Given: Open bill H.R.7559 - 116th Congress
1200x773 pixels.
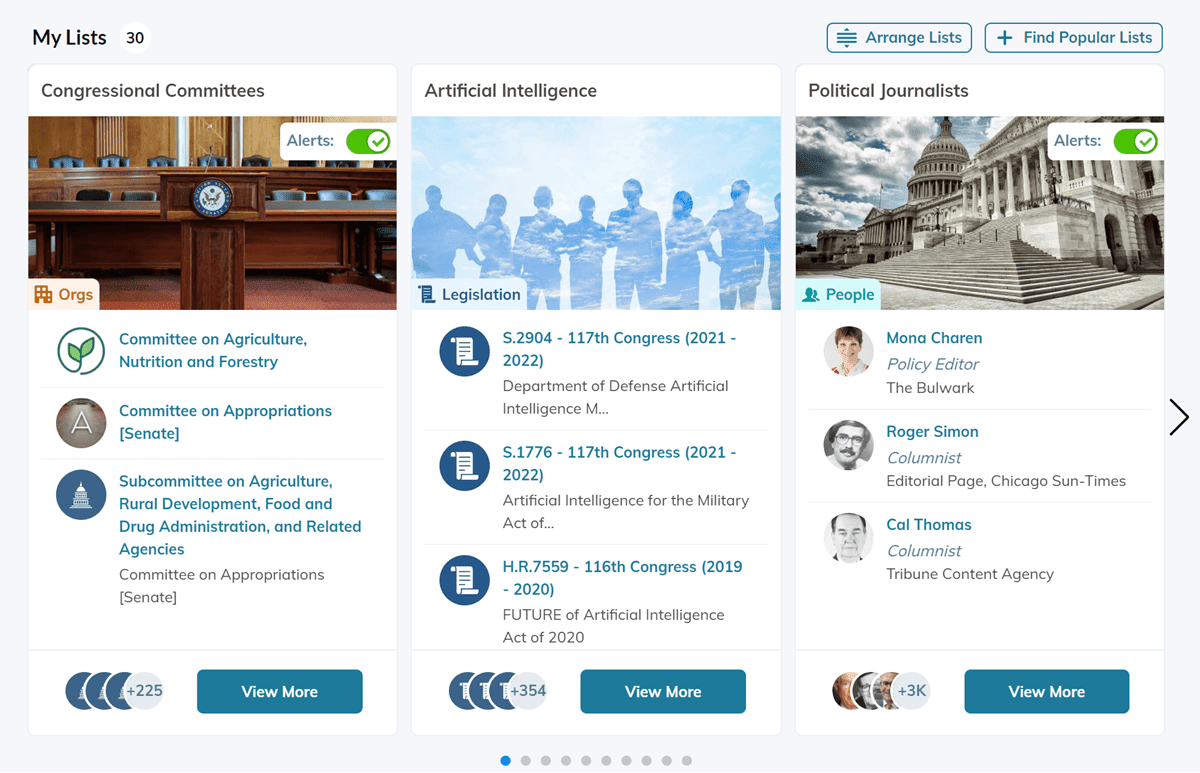Looking at the screenshot, I should tap(622, 578).
